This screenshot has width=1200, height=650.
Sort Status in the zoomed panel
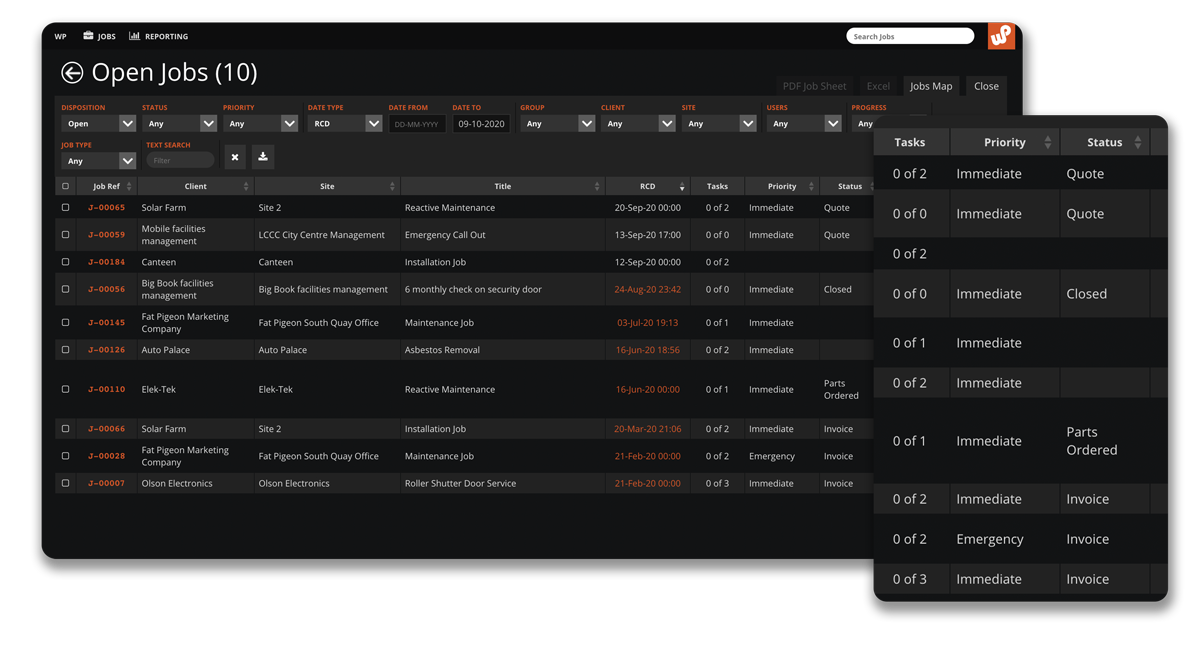tap(1105, 142)
